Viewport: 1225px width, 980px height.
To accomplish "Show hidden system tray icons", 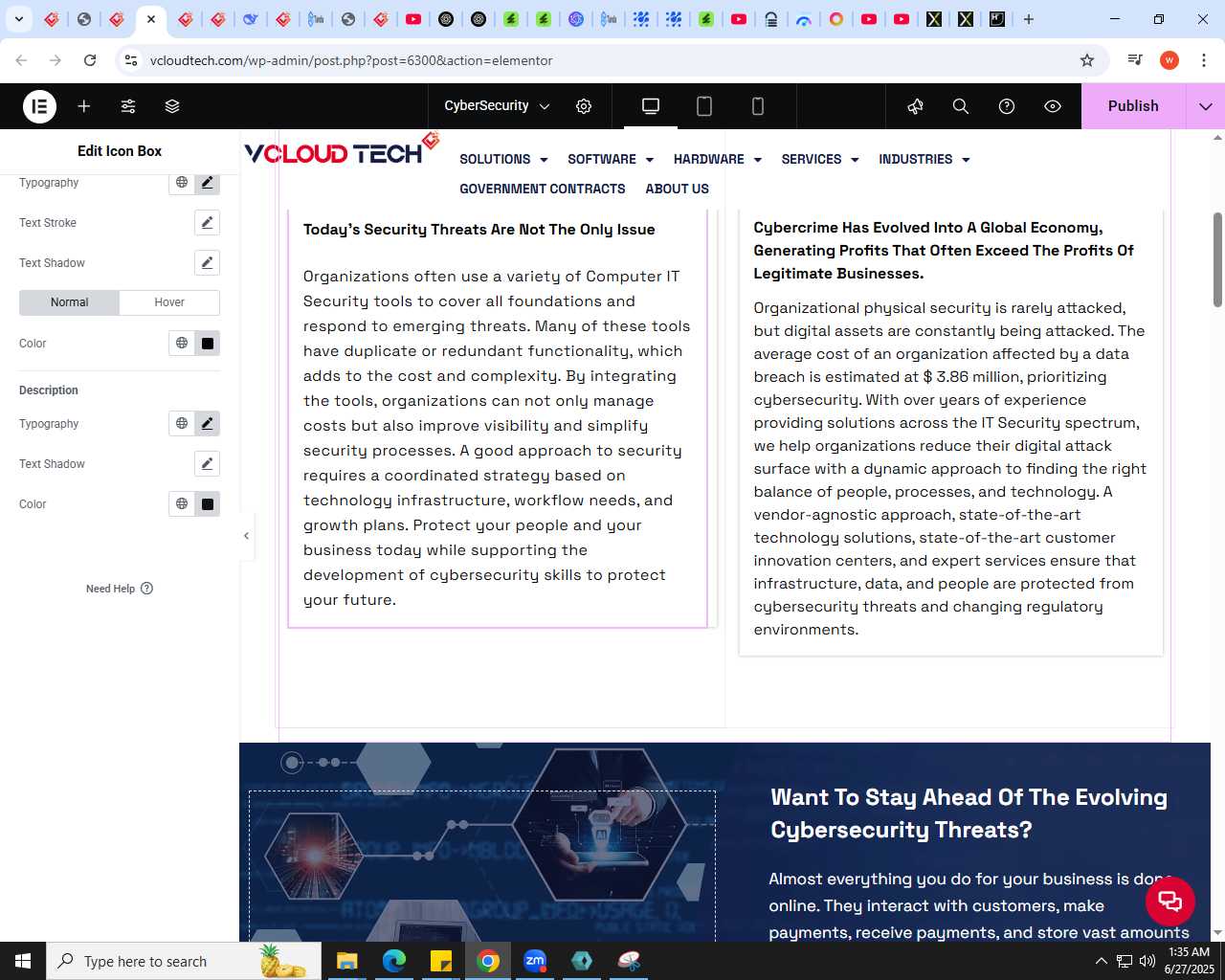I will pyautogui.click(x=1102, y=961).
